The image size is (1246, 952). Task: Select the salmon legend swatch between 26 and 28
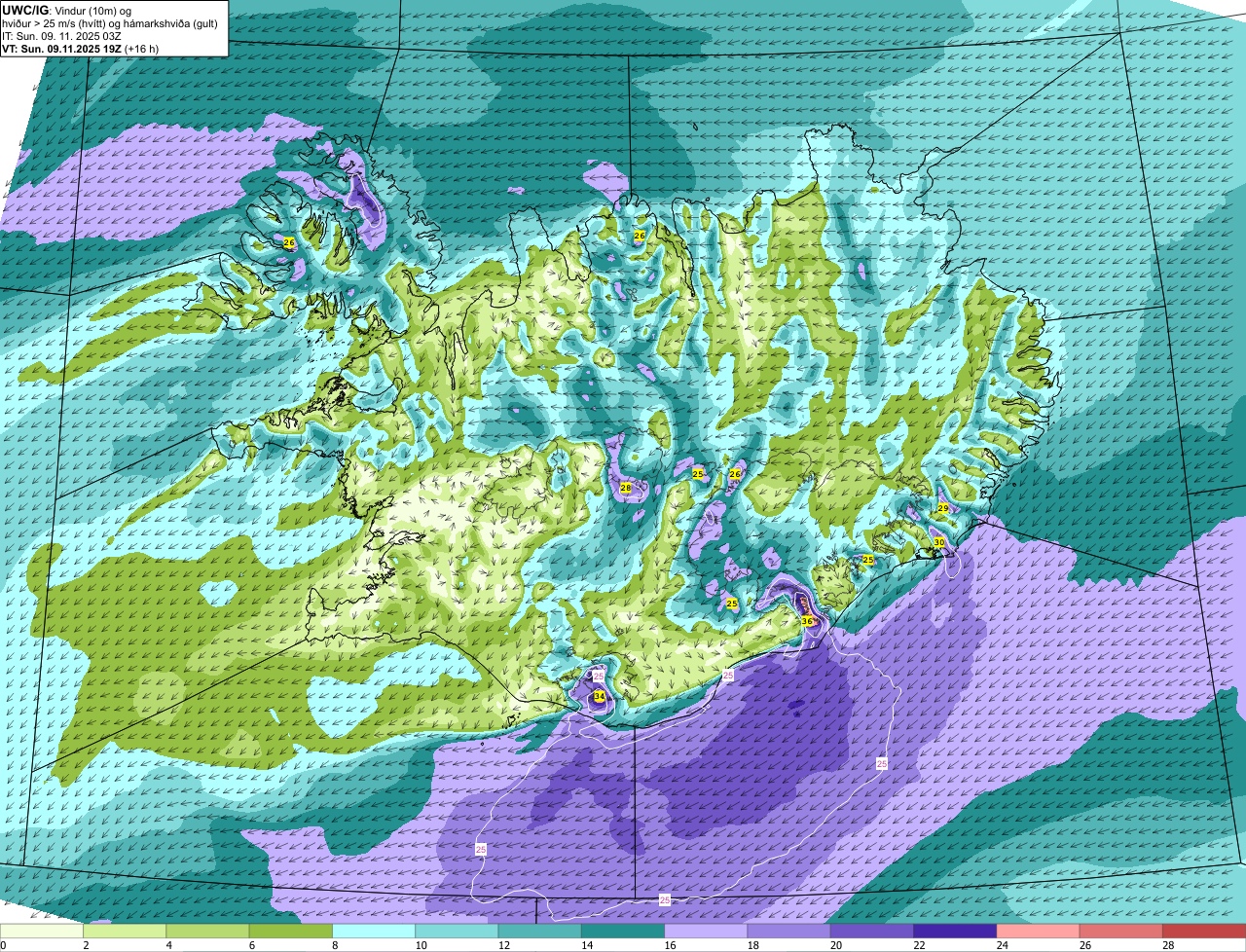[x=1121, y=931]
